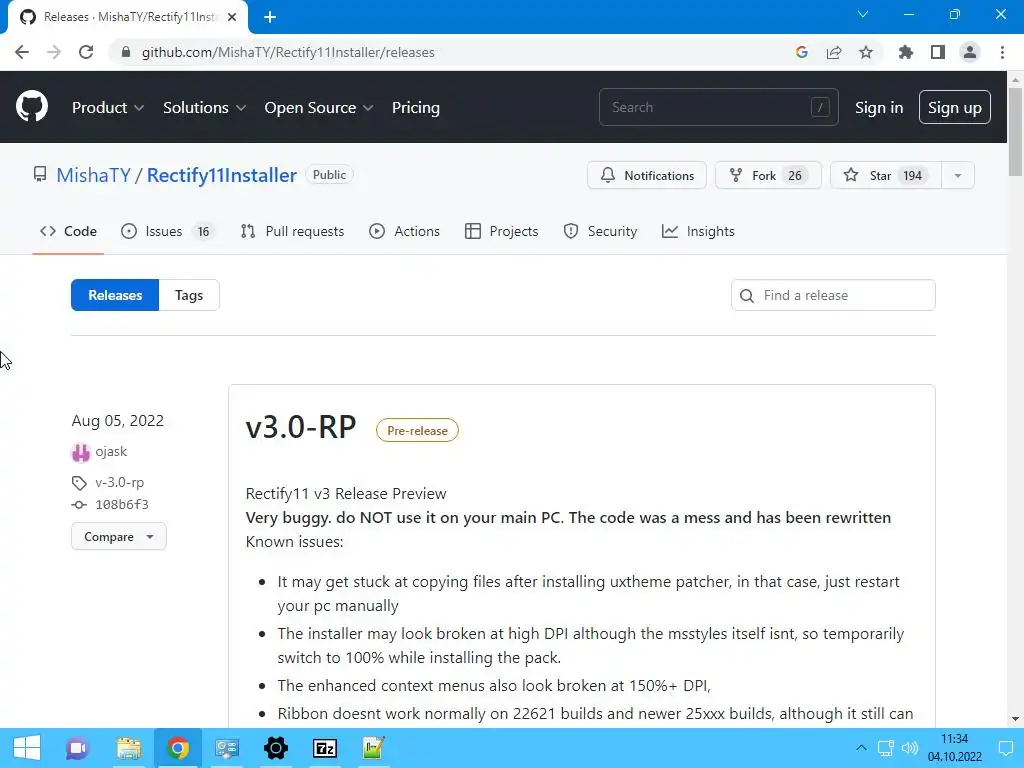Go back with the browser back arrow

(22, 52)
